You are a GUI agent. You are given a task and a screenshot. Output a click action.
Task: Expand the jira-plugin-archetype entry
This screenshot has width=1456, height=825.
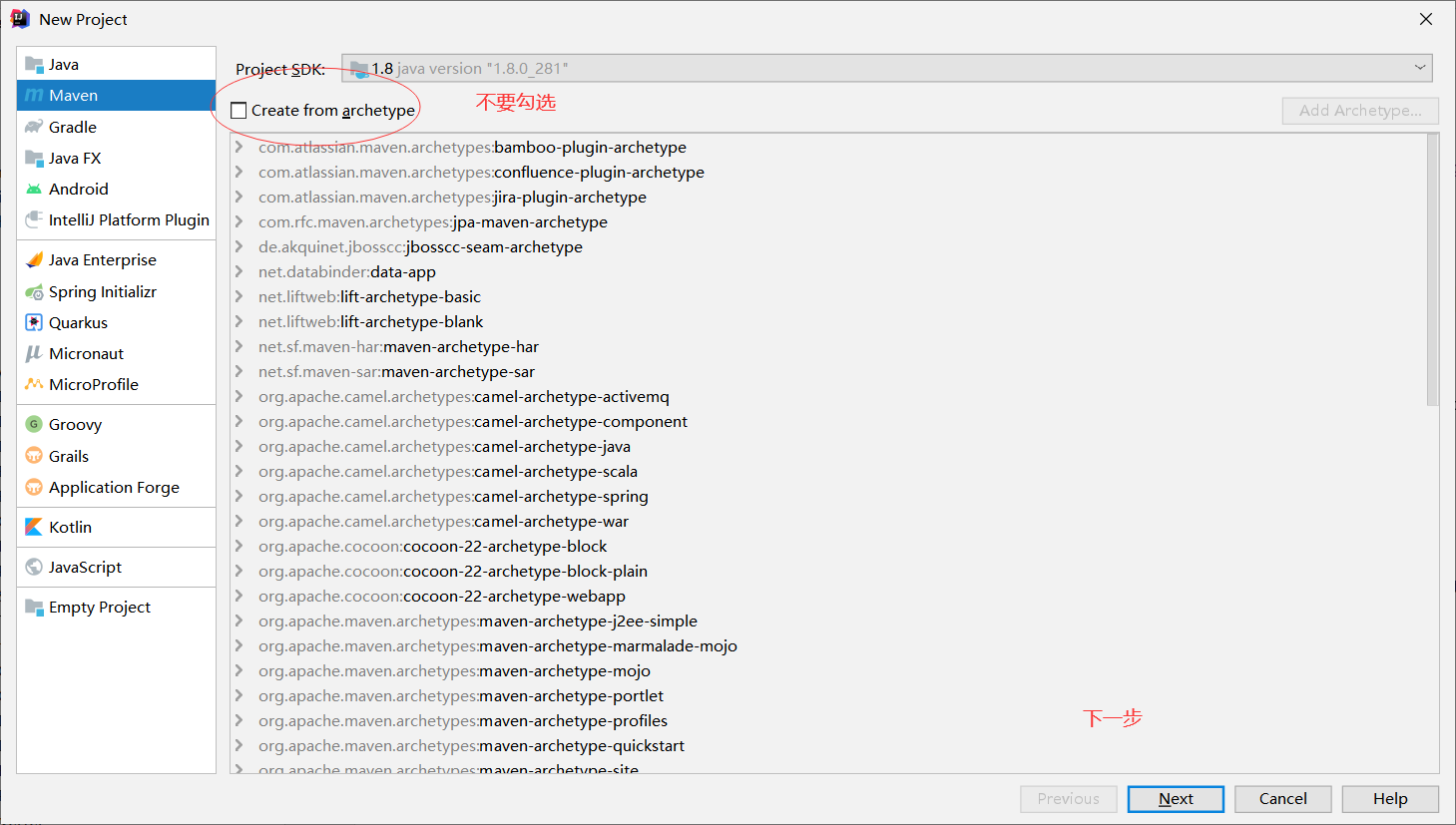point(240,197)
